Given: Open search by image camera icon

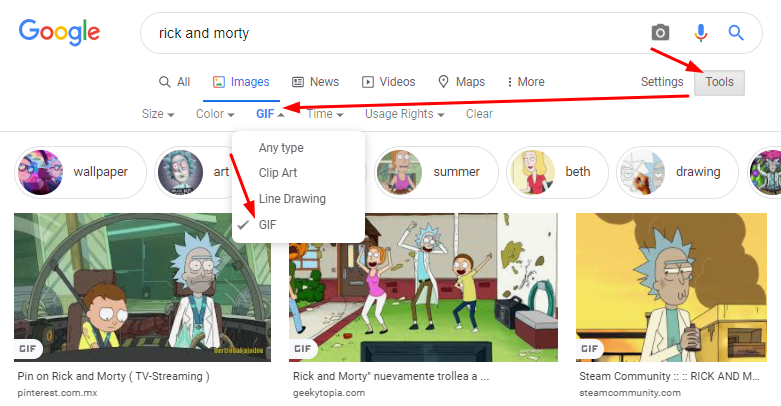Looking at the screenshot, I should coord(660,33).
